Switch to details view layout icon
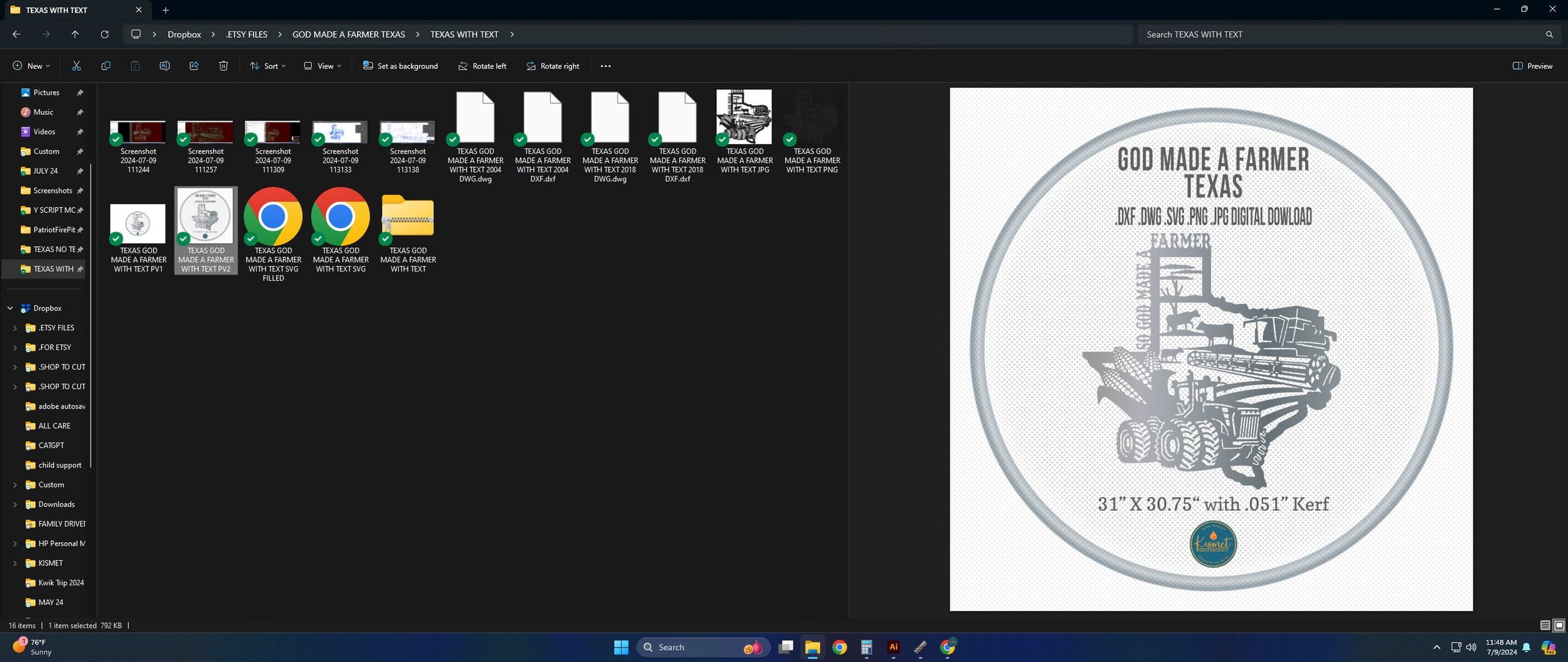The width and height of the screenshot is (1568, 662). pos(1545,625)
